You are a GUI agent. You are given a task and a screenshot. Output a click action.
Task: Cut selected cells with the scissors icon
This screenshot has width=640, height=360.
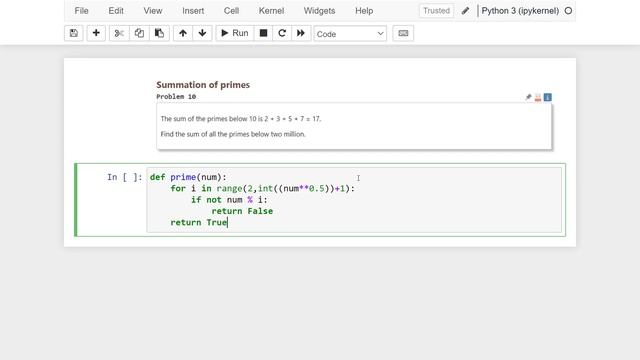(x=119, y=33)
